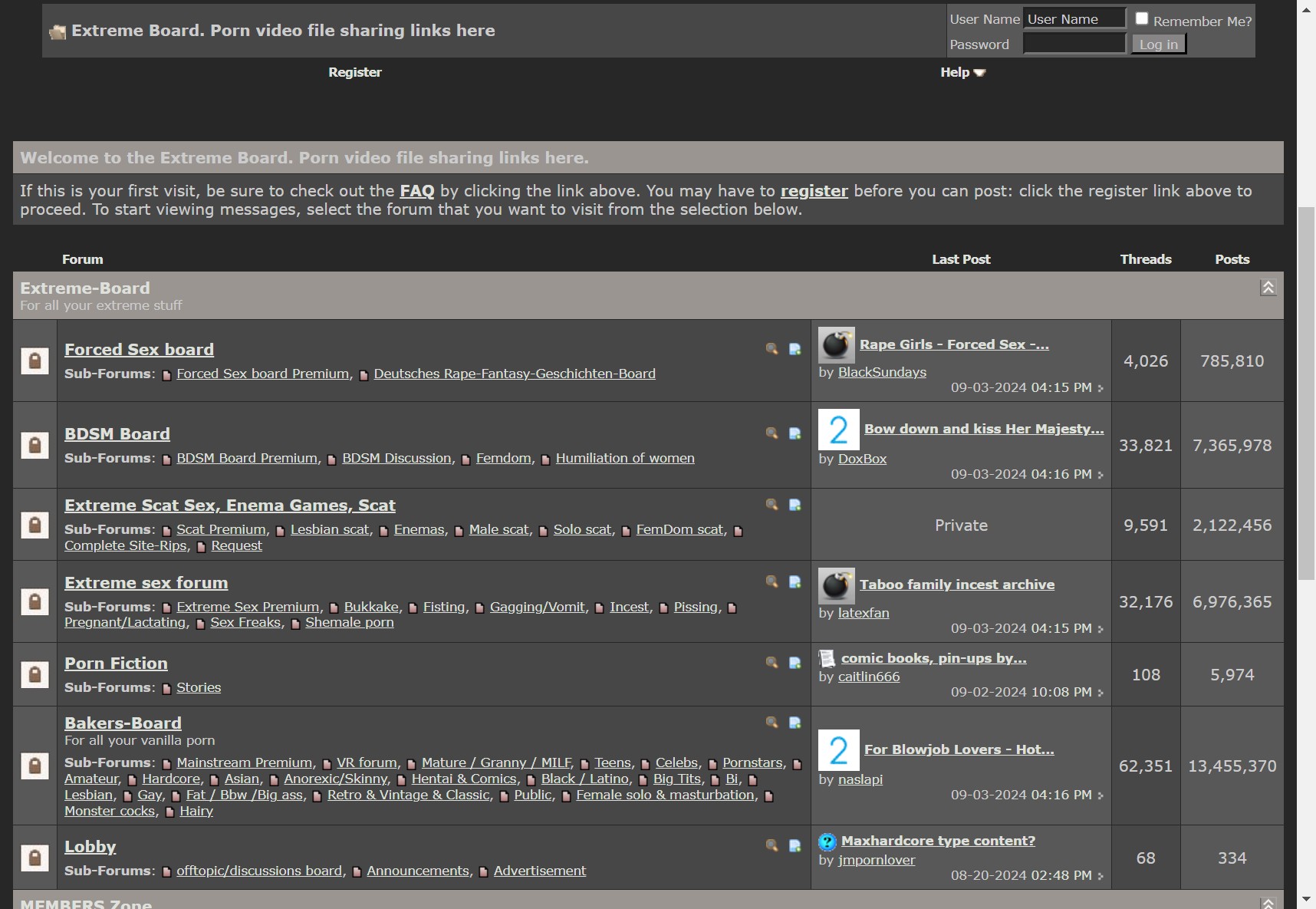Collapse the Members Zone category section
This screenshot has width=1316, height=909.
click(1268, 903)
